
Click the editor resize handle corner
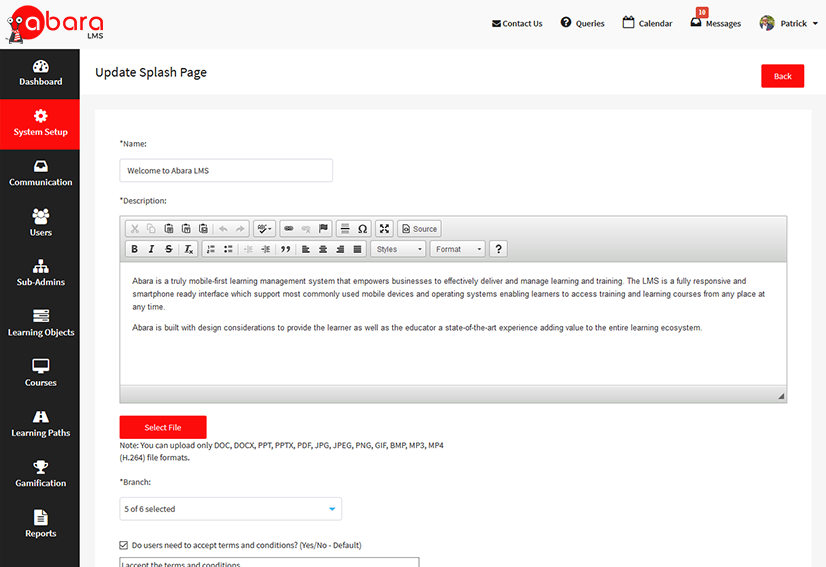pos(781,396)
